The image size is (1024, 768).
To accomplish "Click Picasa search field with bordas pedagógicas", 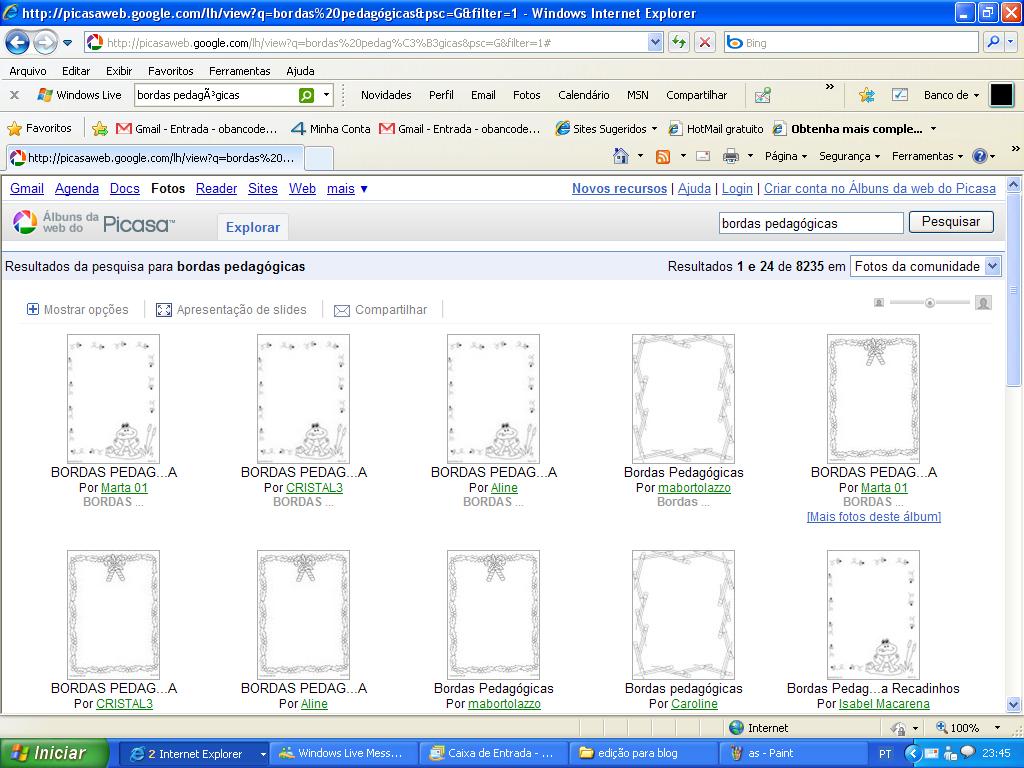I will pyautogui.click(x=811, y=223).
